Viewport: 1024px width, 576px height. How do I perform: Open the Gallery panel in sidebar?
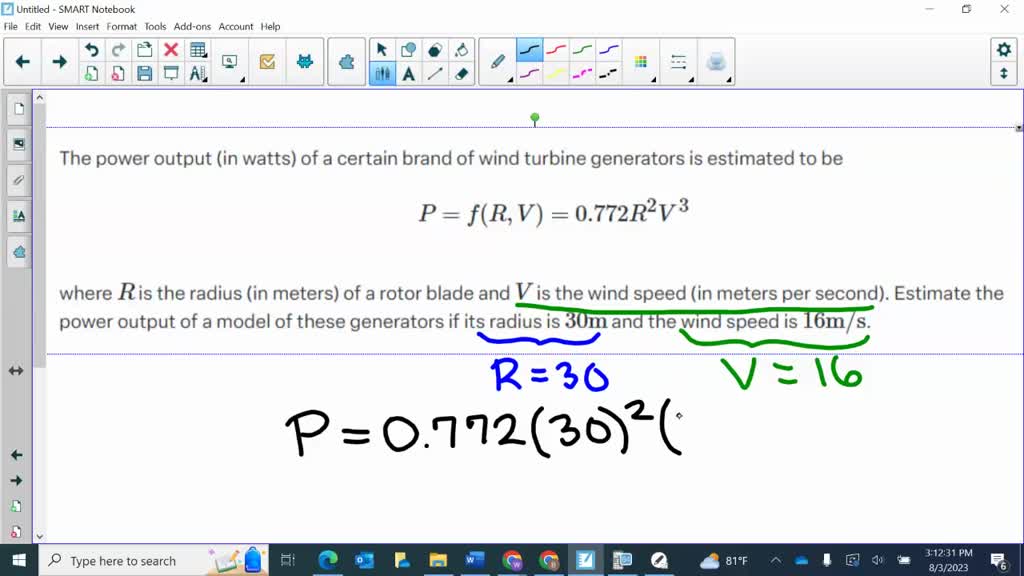[18, 145]
